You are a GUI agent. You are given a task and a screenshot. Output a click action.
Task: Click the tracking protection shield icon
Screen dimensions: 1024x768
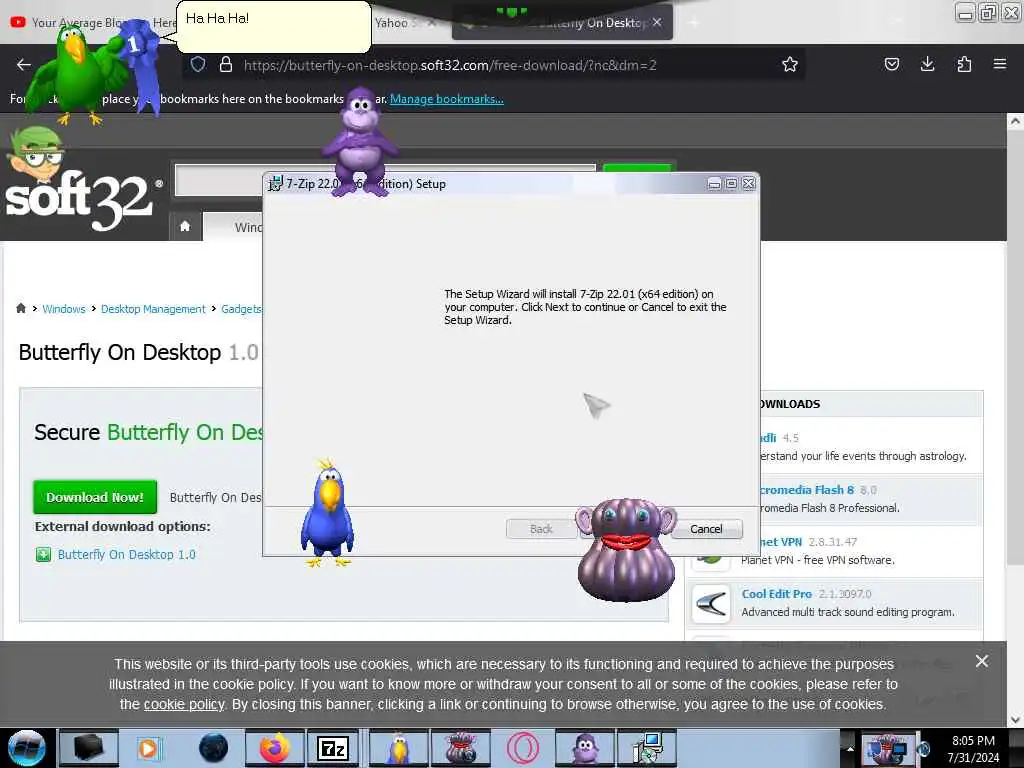point(198,65)
